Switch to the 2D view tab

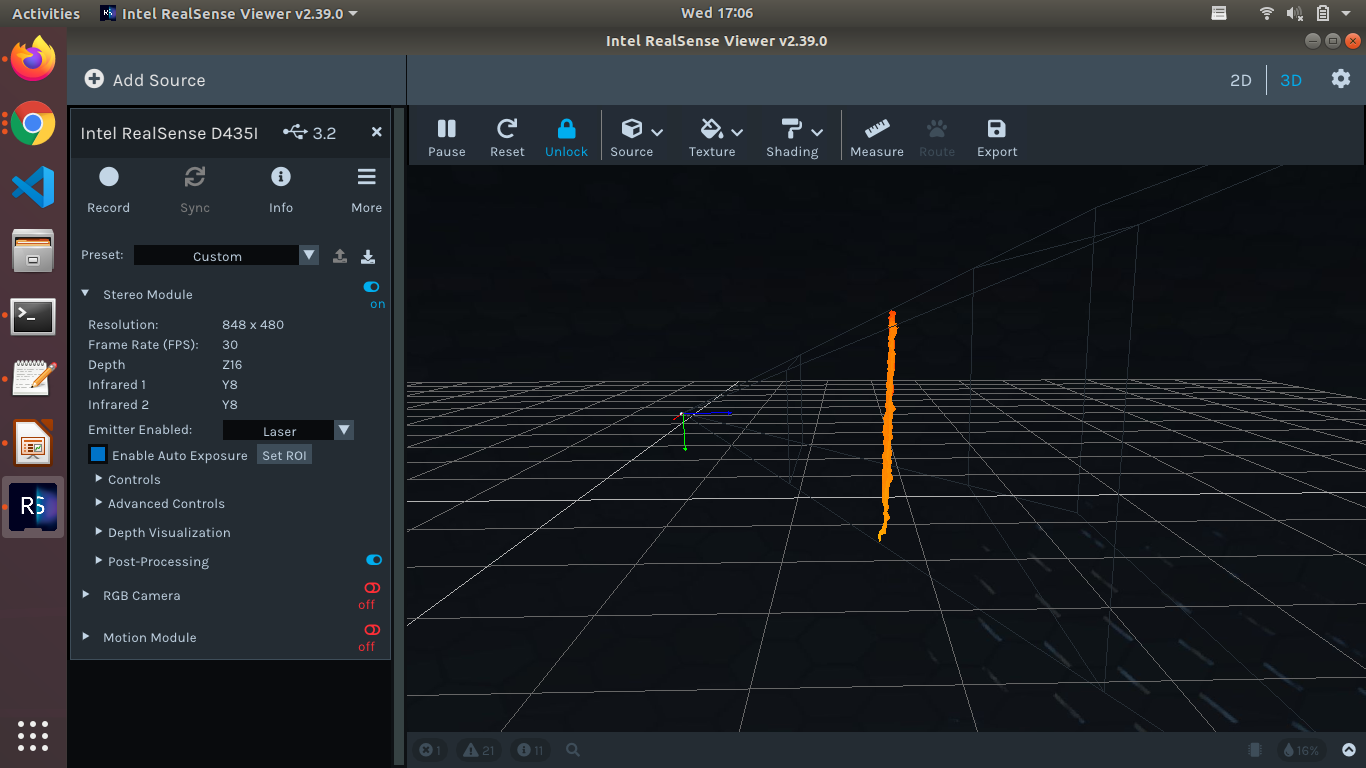coord(1240,80)
